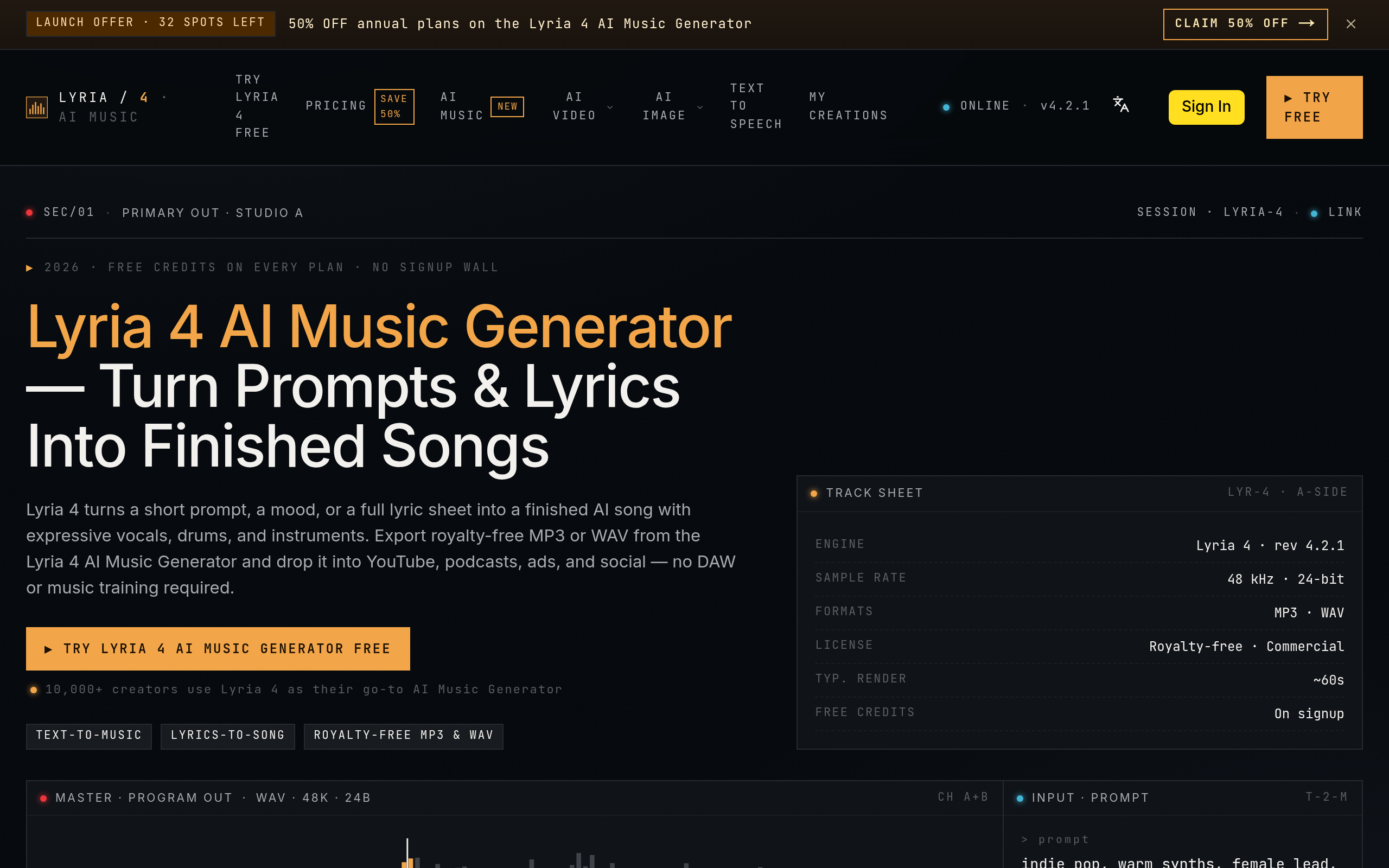Click Try Lyria 4 AI Music Generator Free
The image size is (1389, 868).
pyautogui.click(x=218, y=649)
